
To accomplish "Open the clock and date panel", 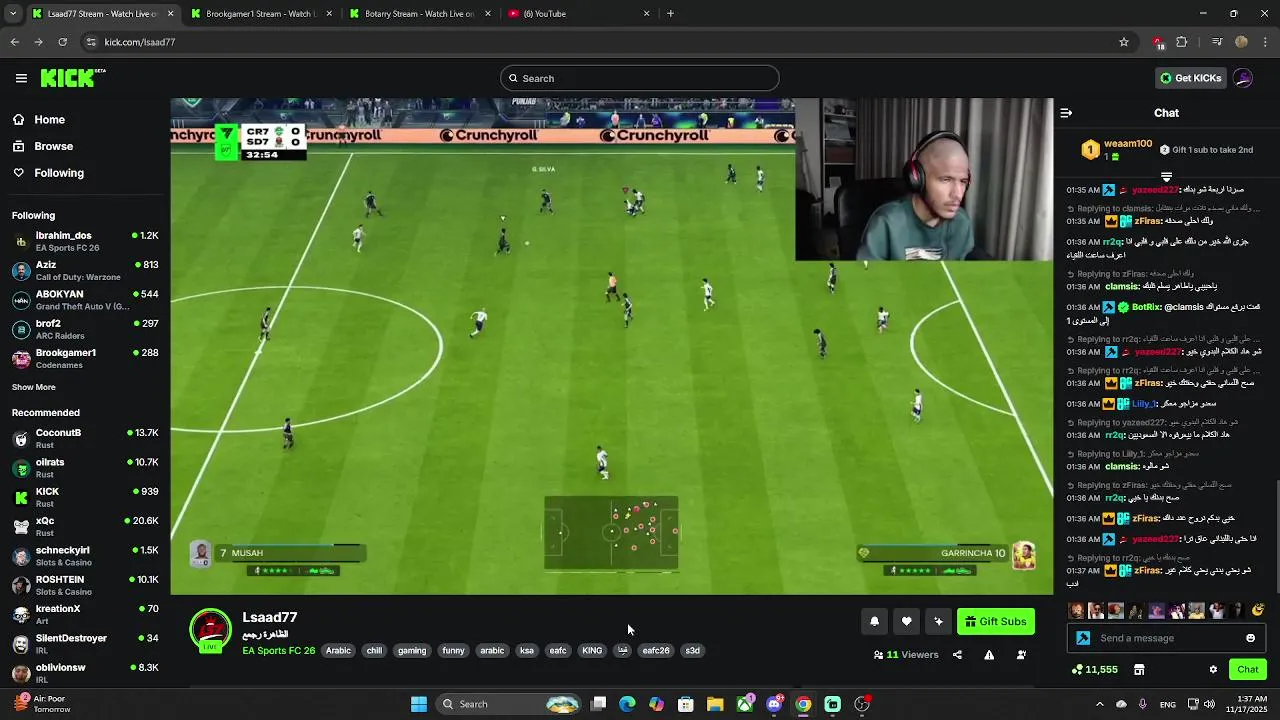I will tap(1244, 704).
